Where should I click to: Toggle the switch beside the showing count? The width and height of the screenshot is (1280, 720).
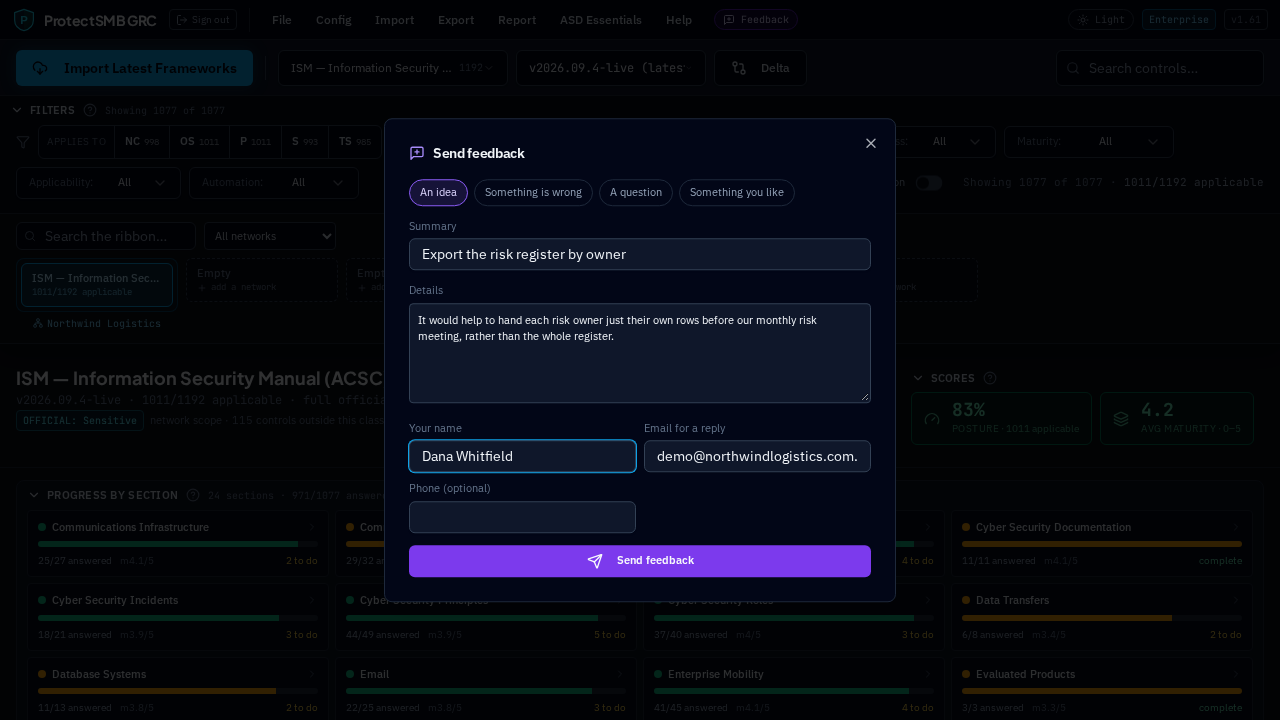click(x=929, y=183)
